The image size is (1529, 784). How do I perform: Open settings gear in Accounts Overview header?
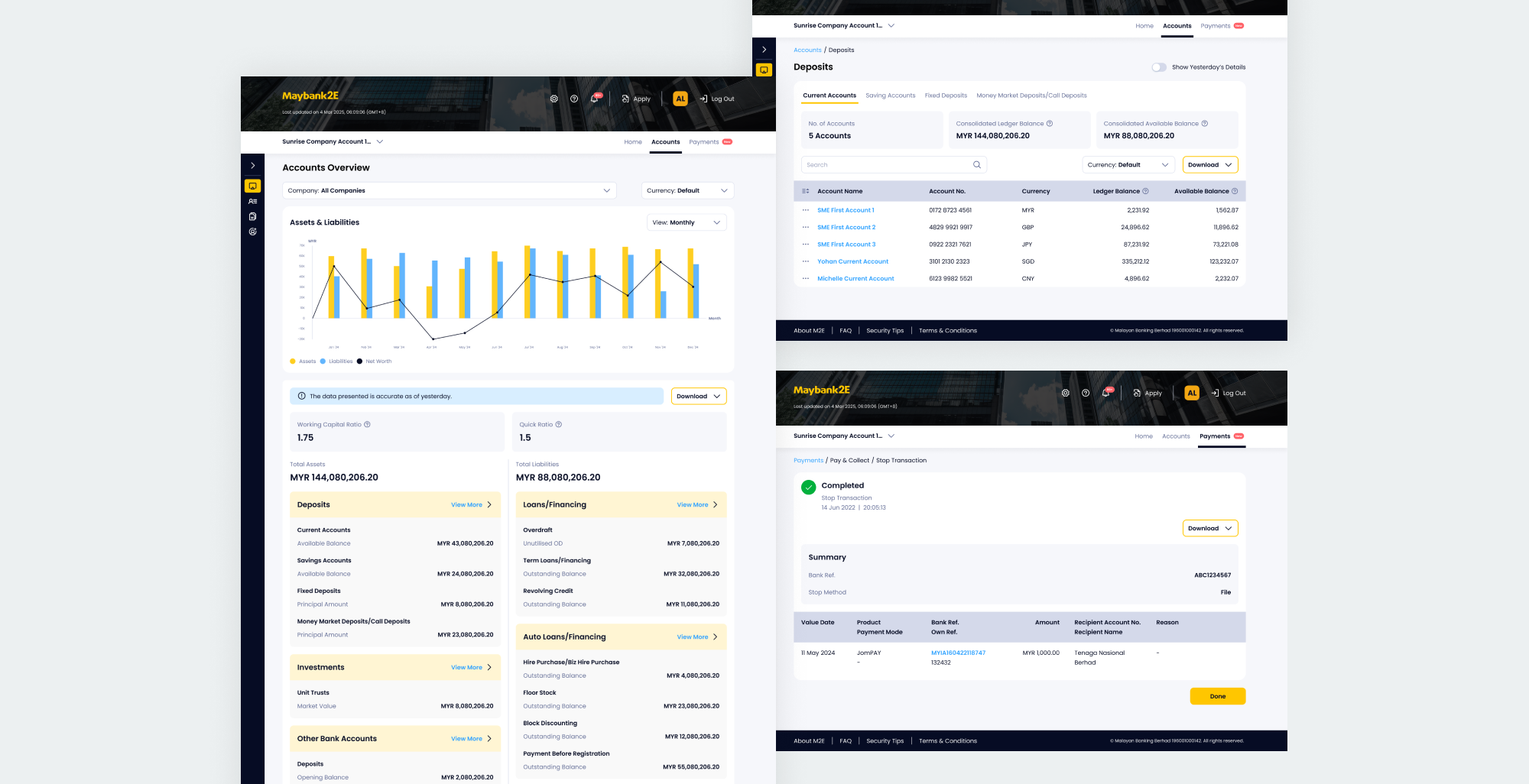click(x=554, y=99)
